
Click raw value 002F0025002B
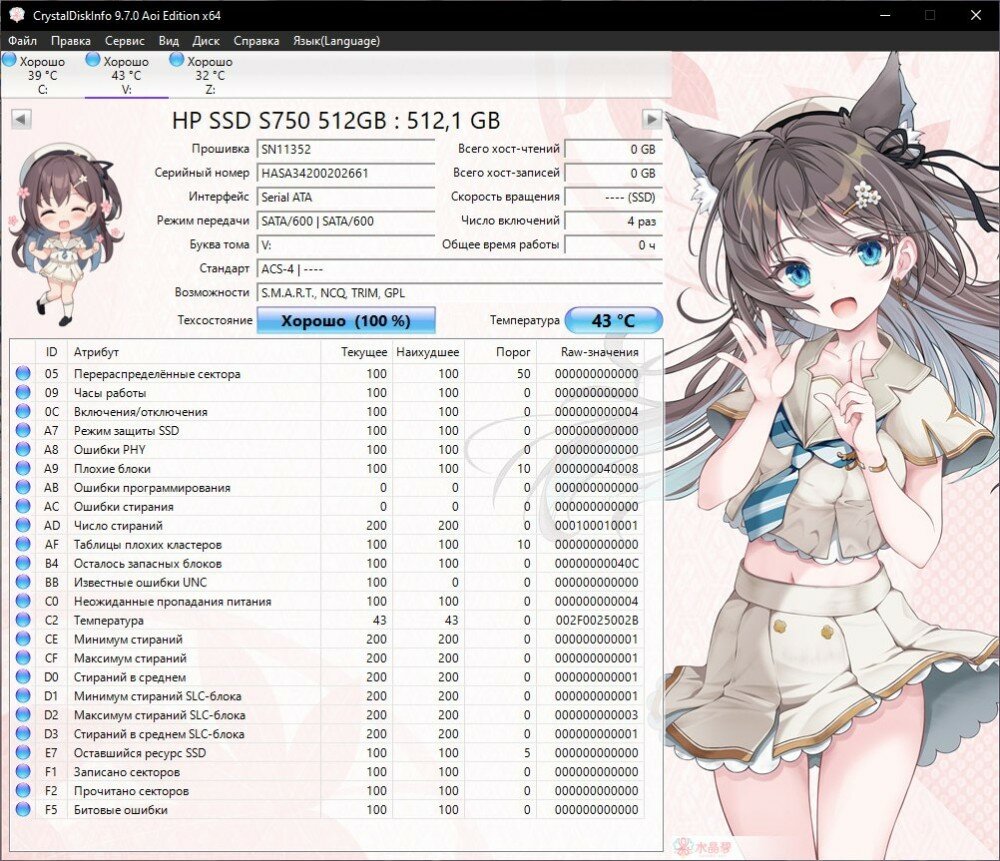click(596, 620)
